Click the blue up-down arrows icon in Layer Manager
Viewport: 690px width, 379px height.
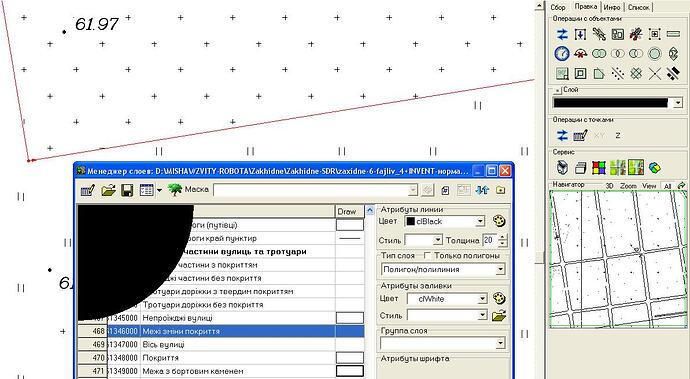(x=482, y=190)
